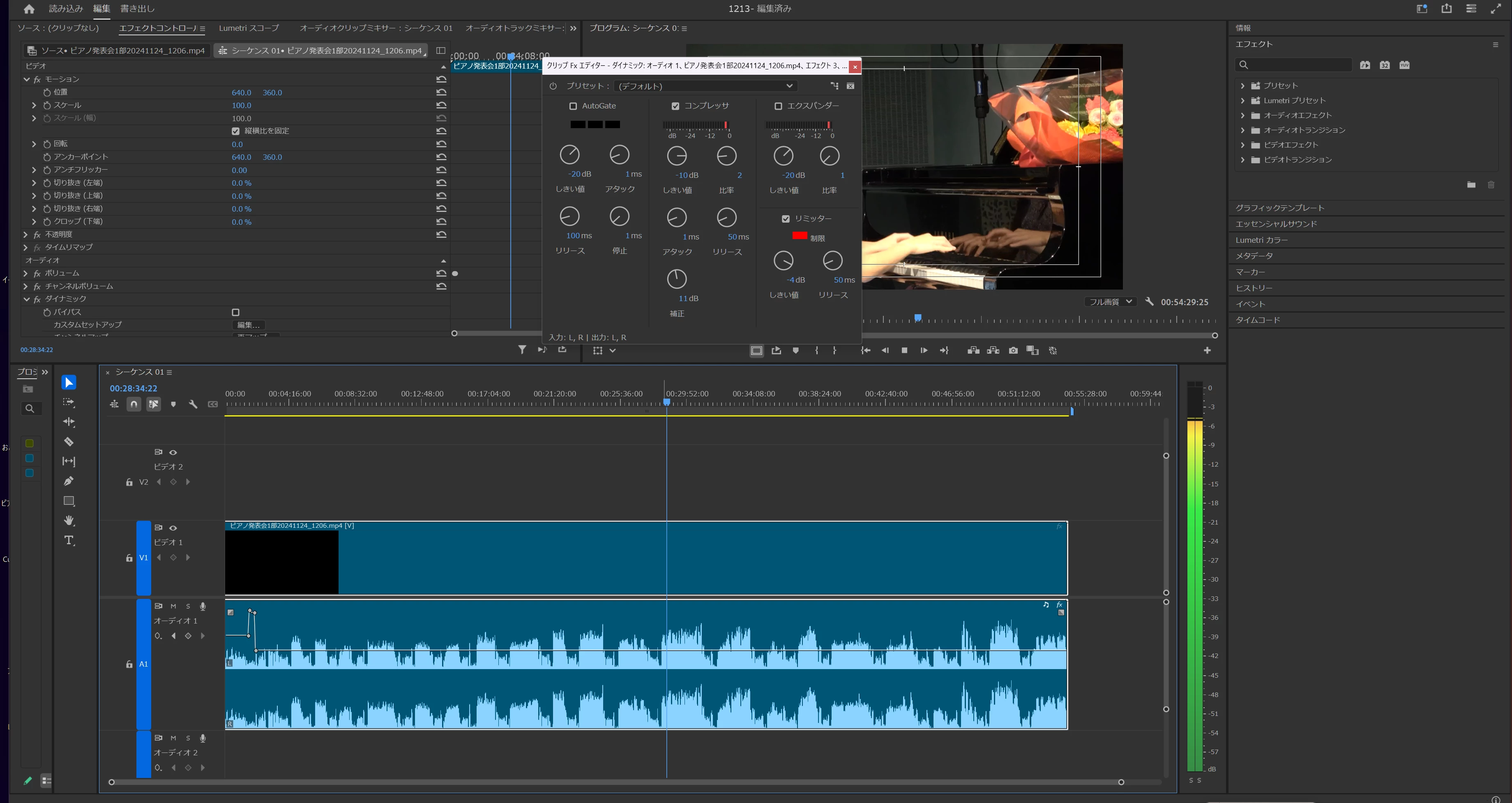Switch to the Lumetri スコープ tab
The height and width of the screenshot is (803, 1512).
click(x=248, y=28)
